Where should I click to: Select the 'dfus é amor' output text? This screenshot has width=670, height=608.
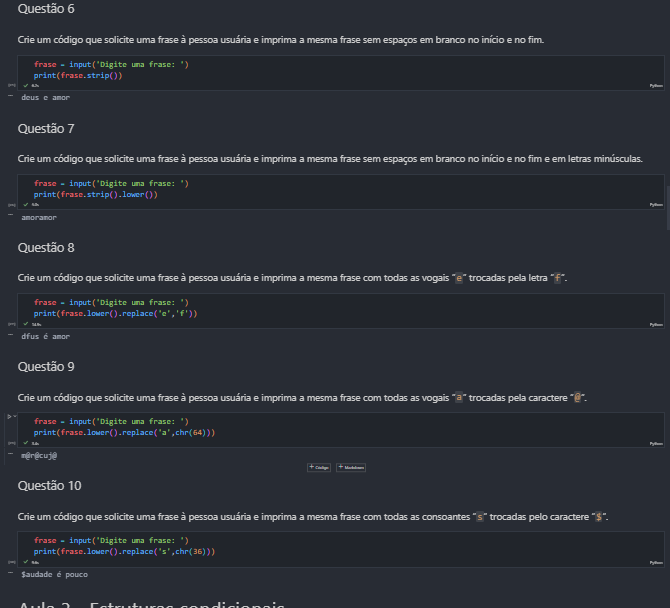(x=46, y=336)
